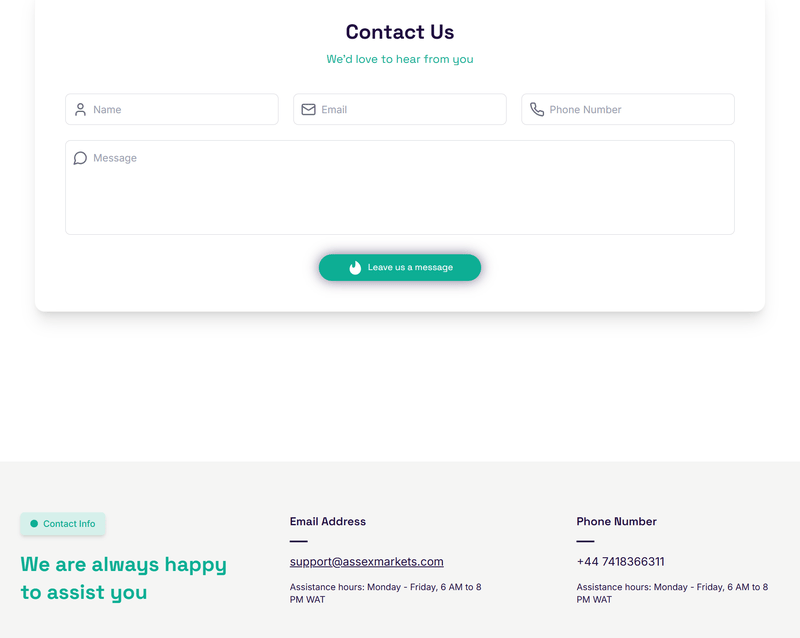Click 'We are always happy to assist you' text

coord(123,578)
